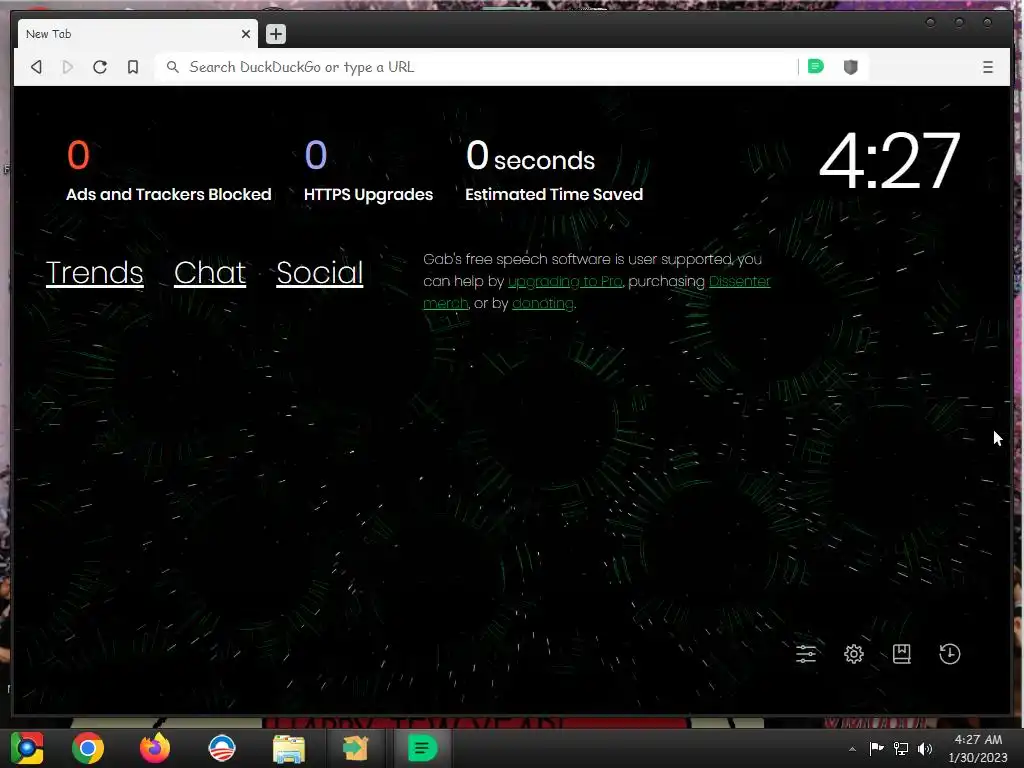Click the Ads and Trackers Blocked counter

tap(168, 171)
